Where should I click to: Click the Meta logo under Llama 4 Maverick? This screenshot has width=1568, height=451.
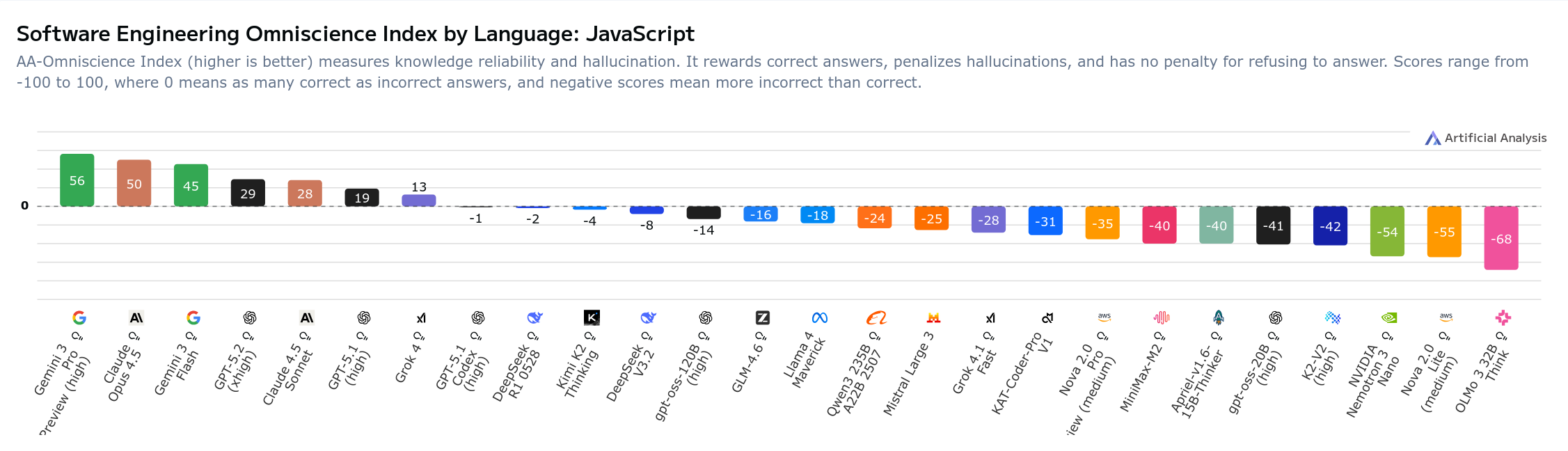(819, 318)
